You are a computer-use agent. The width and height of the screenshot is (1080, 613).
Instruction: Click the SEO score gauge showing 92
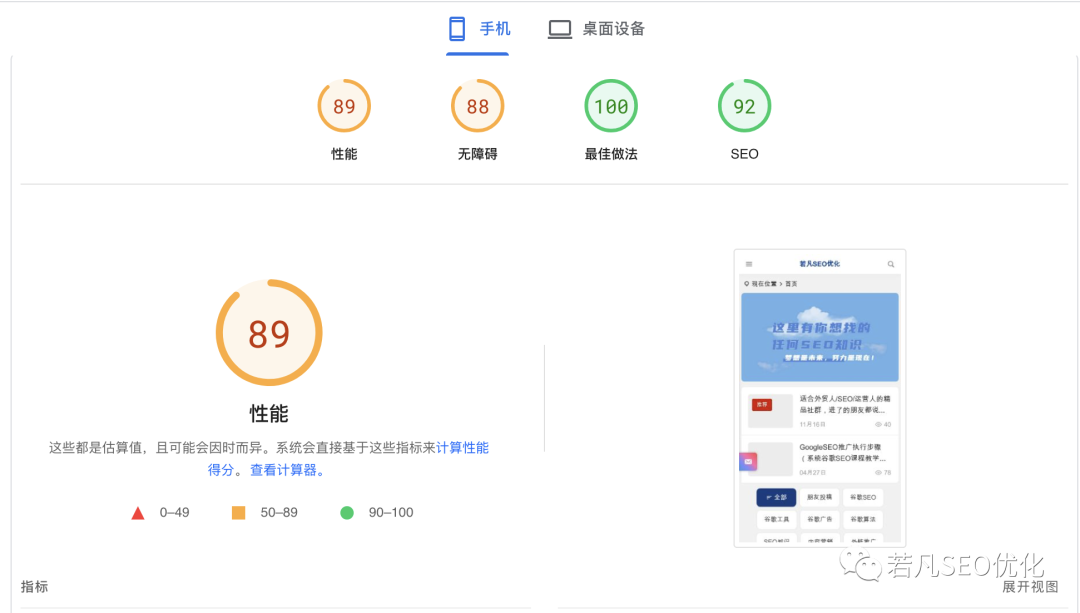pos(744,106)
